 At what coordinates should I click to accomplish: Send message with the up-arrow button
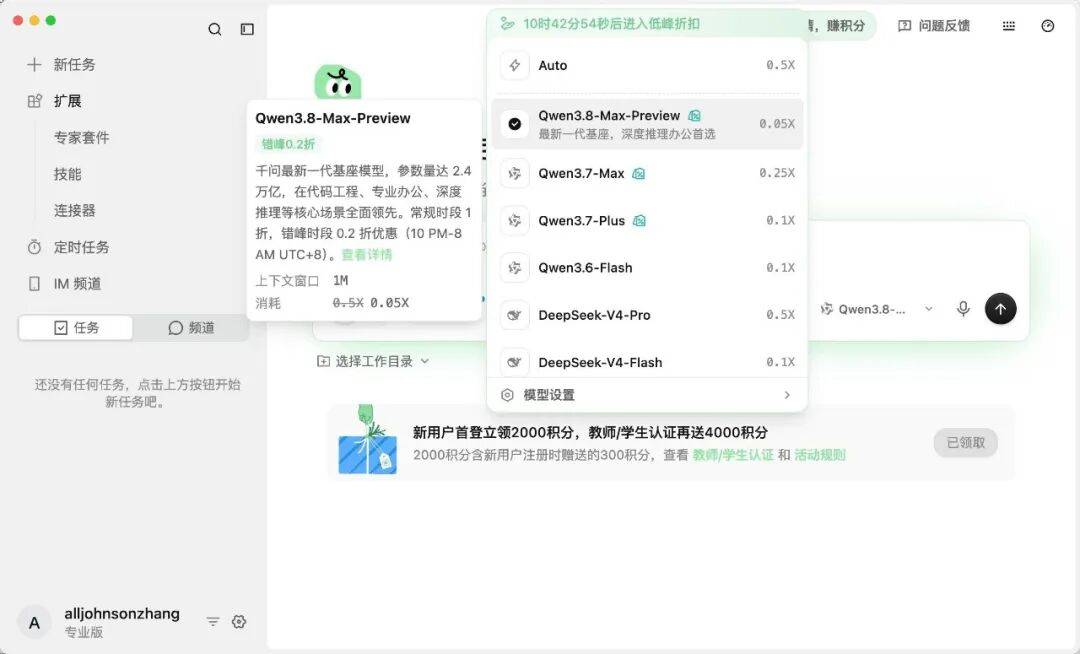tap(1000, 309)
